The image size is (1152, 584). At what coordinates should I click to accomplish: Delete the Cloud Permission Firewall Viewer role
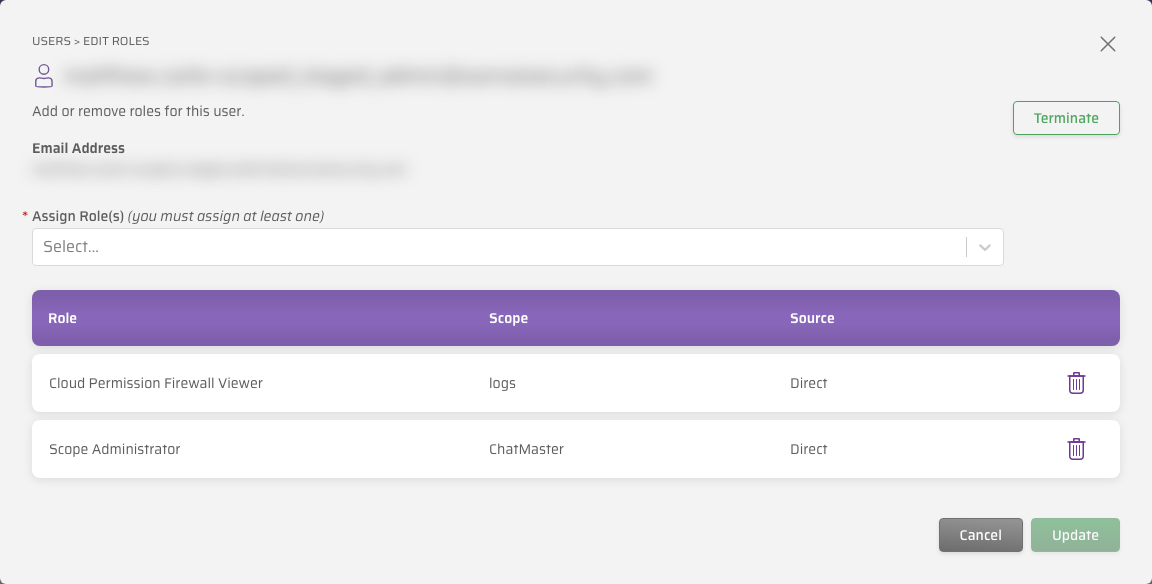pyautogui.click(x=1076, y=383)
